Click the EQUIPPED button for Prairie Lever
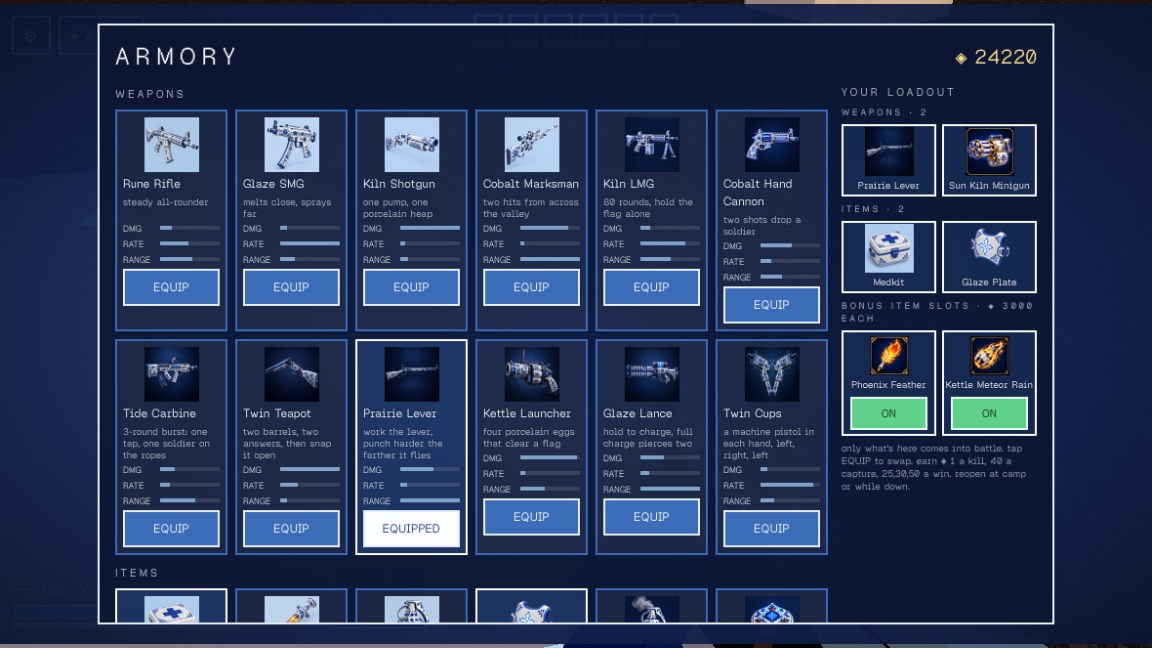This screenshot has width=1152, height=648. [x=411, y=528]
